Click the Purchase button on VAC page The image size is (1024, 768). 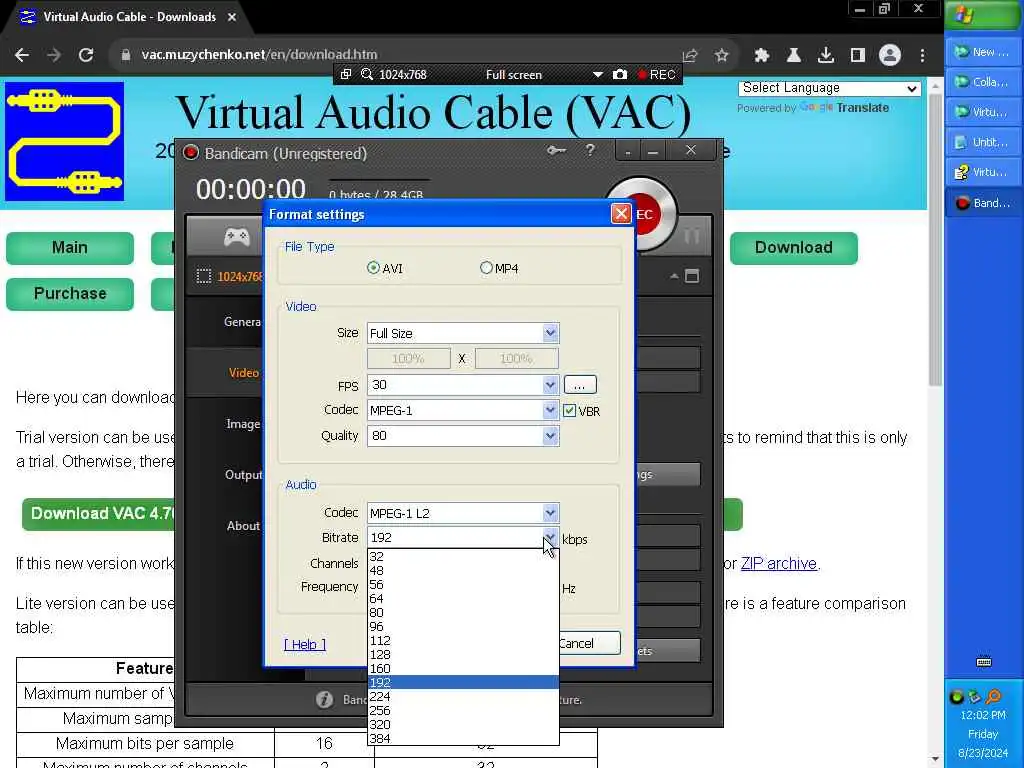(x=70, y=294)
